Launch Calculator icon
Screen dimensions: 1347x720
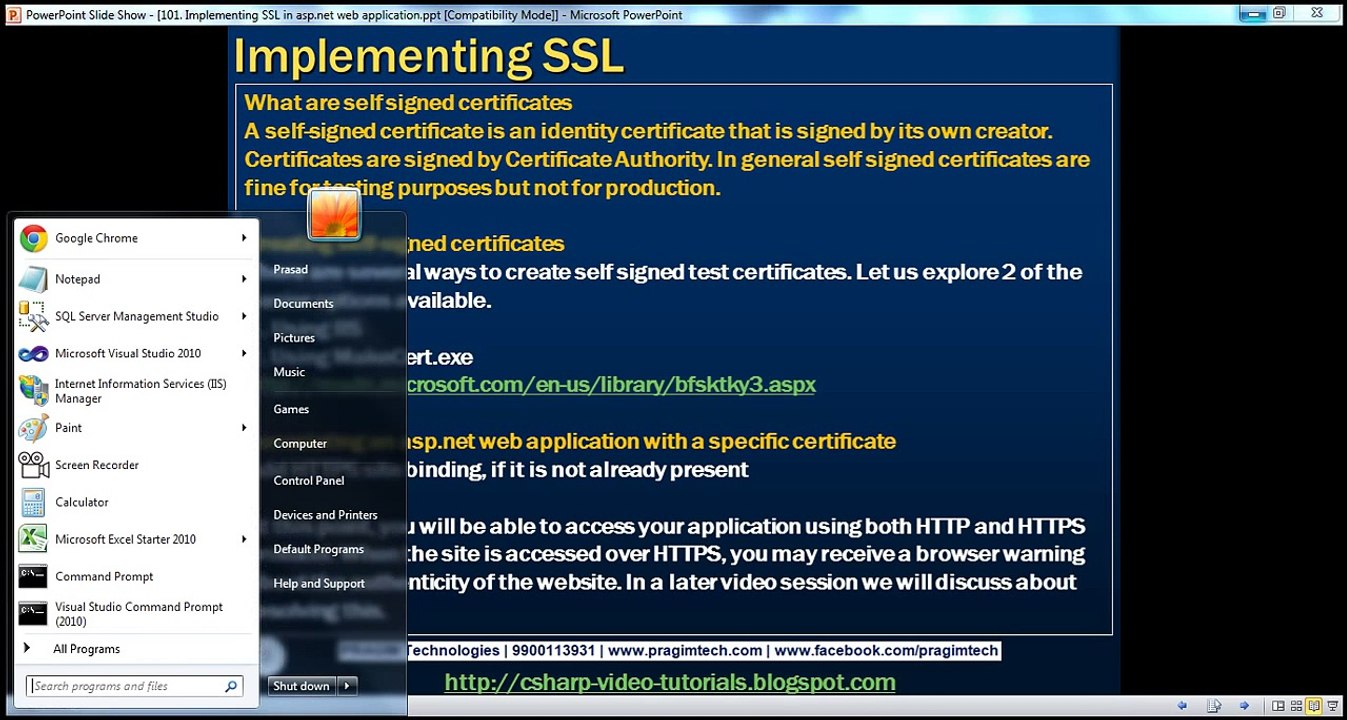click(x=33, y=502)
